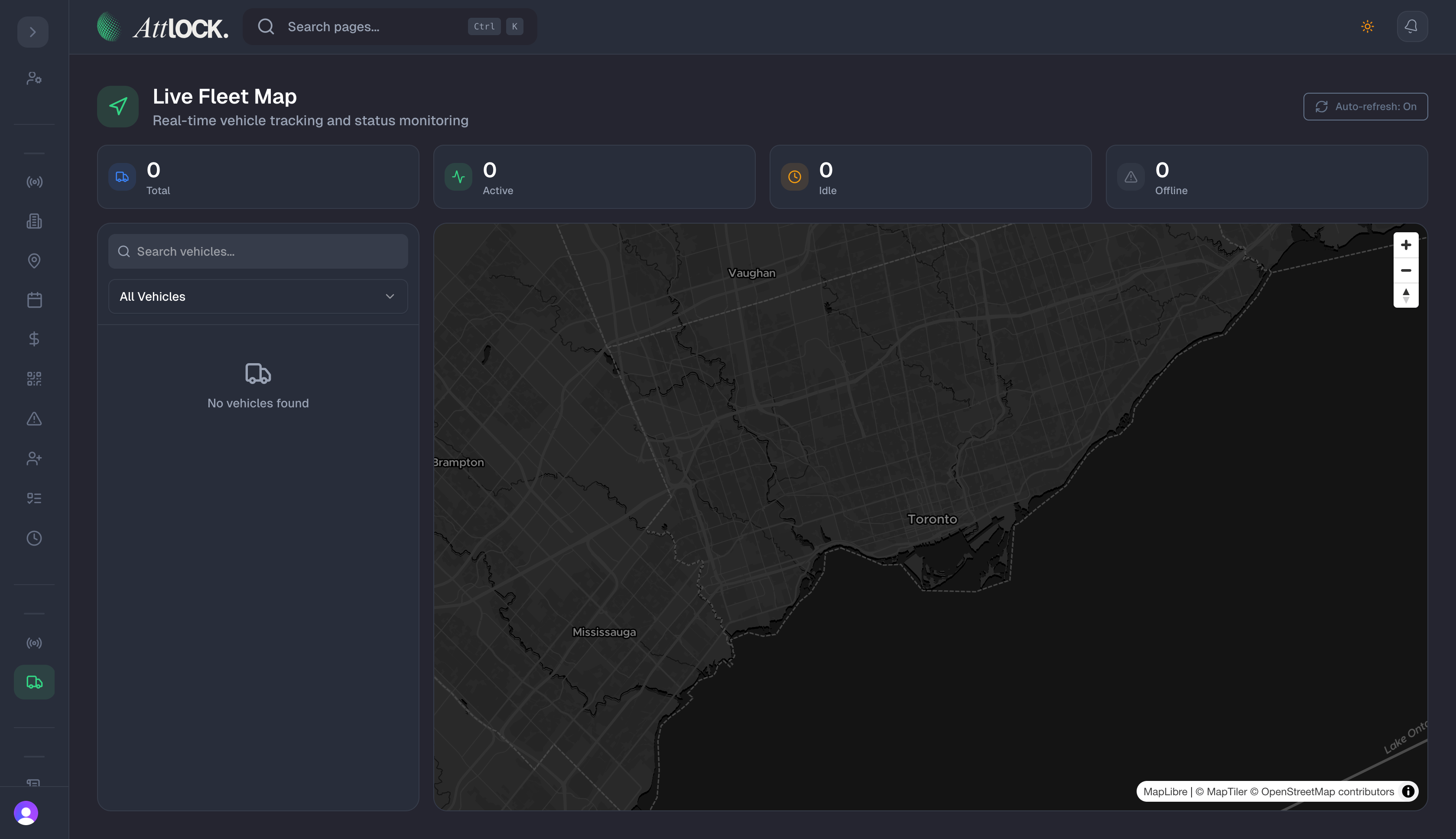Click the dollar billing icon in sidebar
The height and width of the screenshot is (839, 1456).
(33, 339)
